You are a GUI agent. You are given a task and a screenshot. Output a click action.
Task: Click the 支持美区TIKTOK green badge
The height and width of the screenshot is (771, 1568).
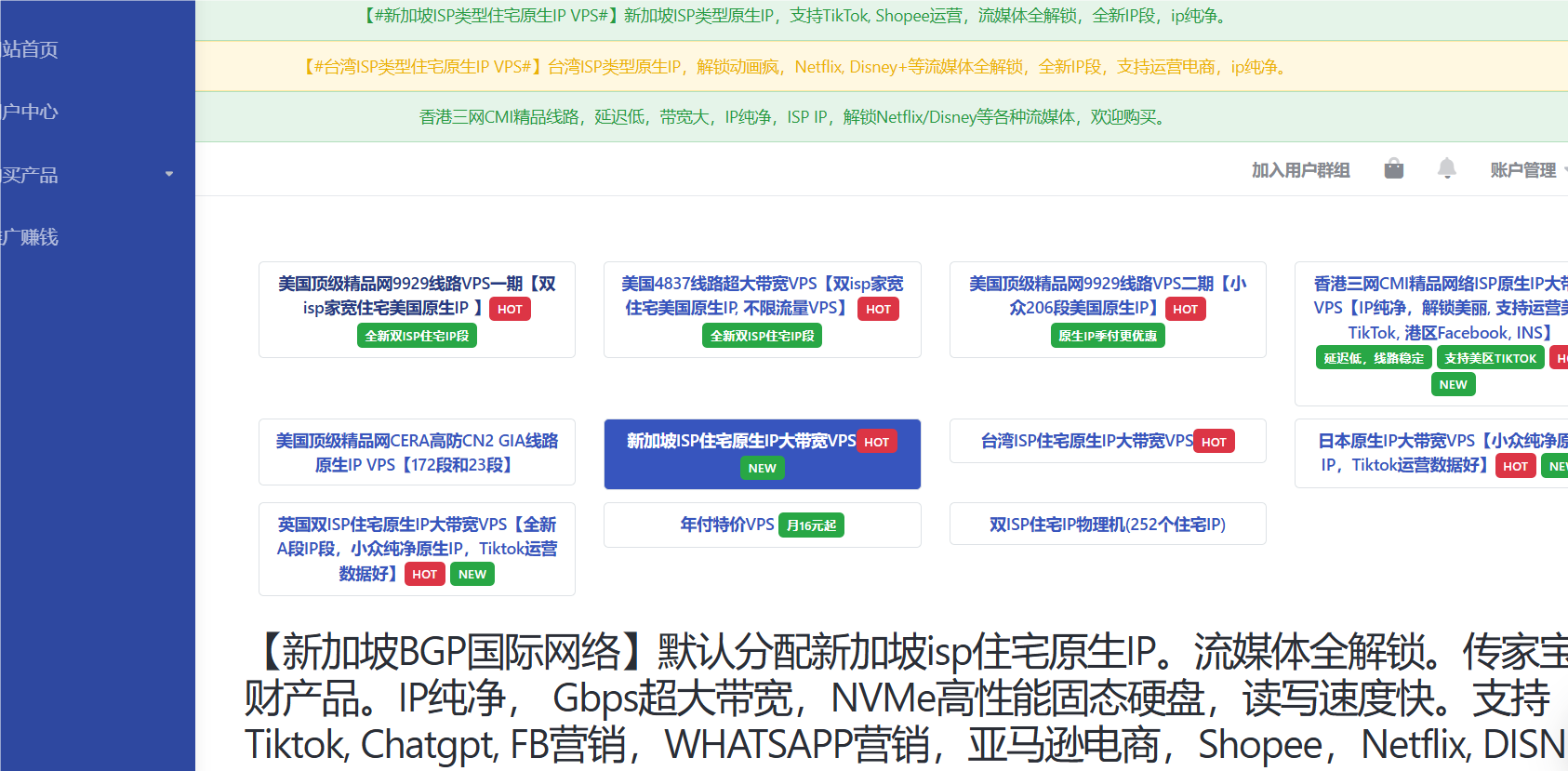pos(1491,358)
